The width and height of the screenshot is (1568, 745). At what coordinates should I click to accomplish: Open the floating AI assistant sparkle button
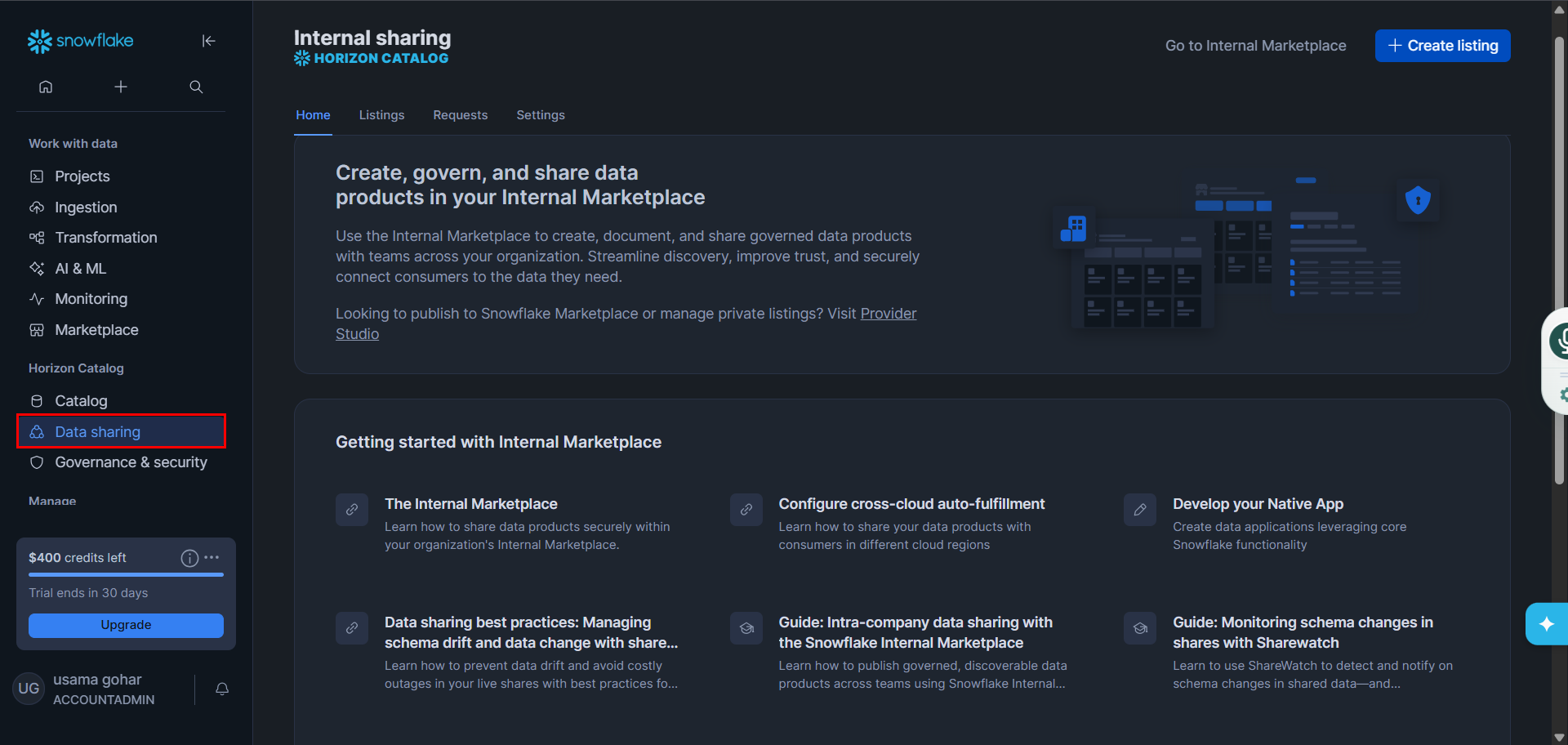pos(1547,624)
